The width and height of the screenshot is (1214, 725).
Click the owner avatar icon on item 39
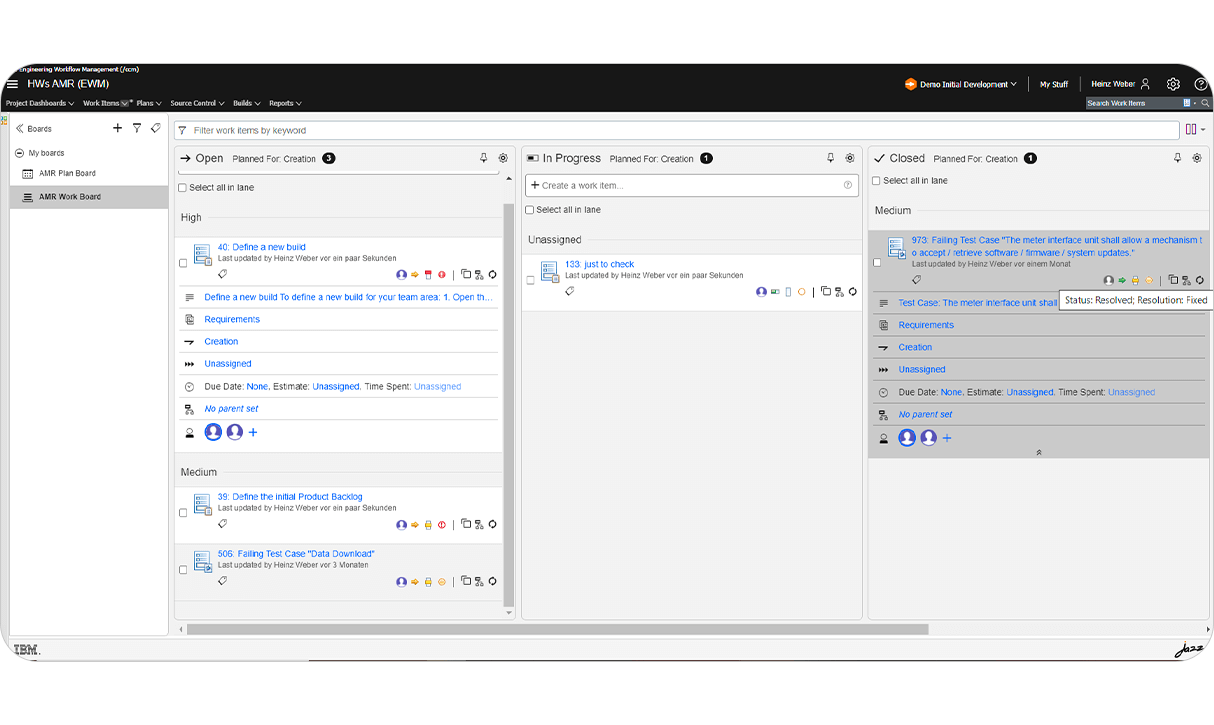(x=402, y=524)
